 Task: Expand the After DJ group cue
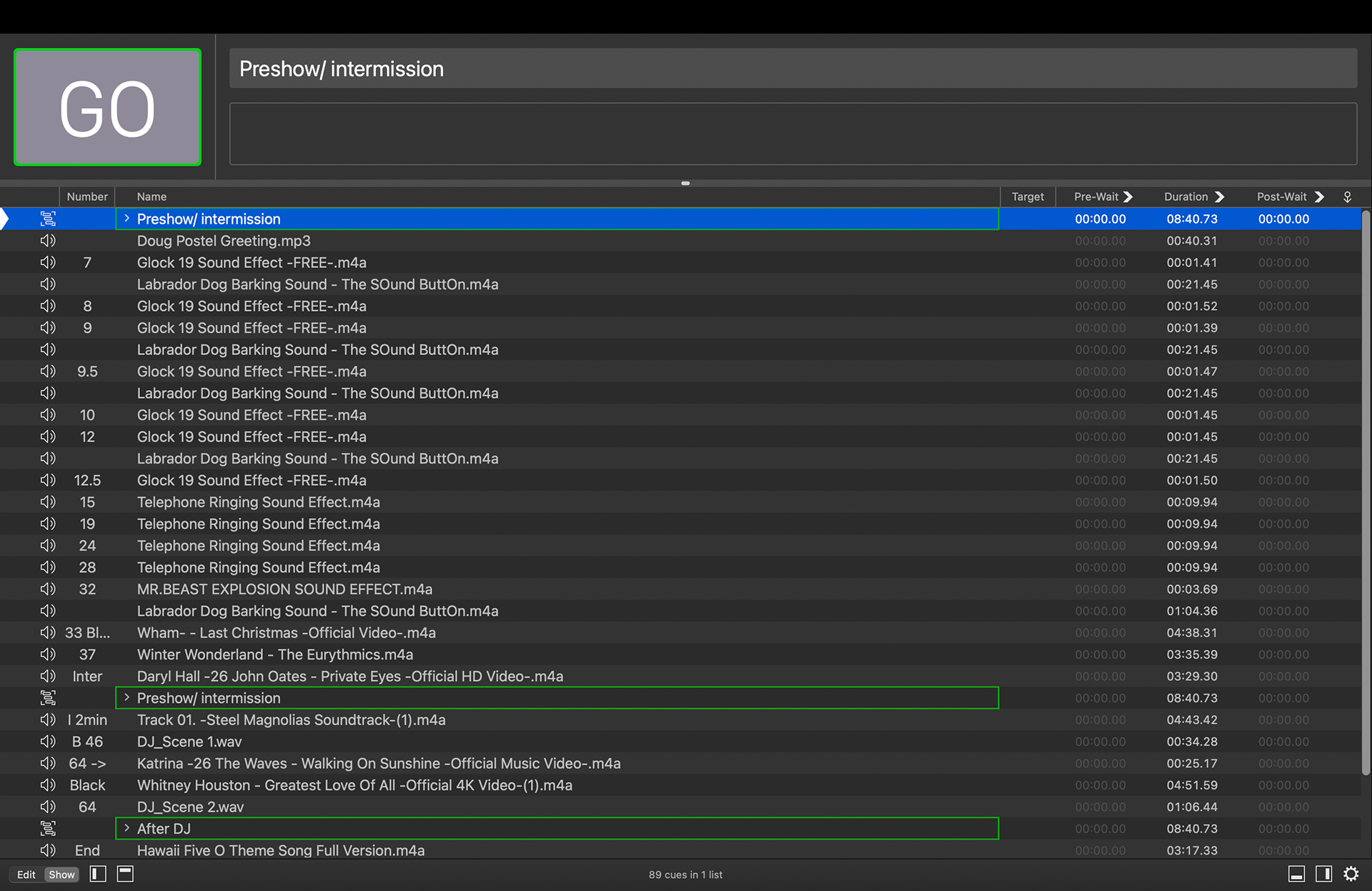click(x=126, y=828)
